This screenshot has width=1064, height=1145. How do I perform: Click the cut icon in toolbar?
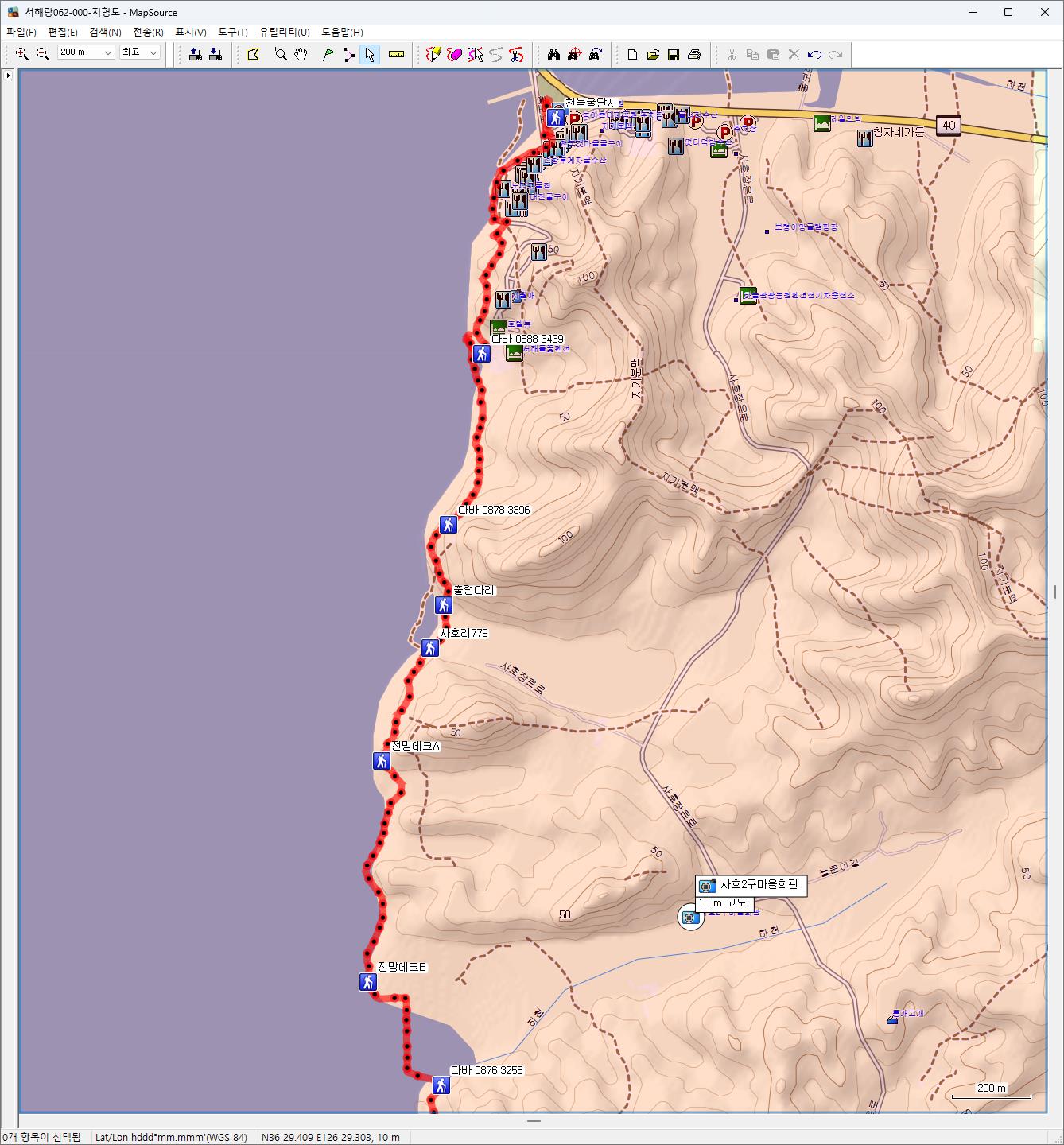click(x=732, y=54)
